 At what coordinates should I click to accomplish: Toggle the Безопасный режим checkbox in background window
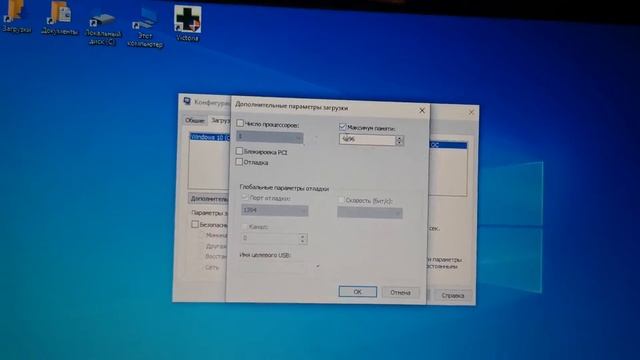[195, 224]
